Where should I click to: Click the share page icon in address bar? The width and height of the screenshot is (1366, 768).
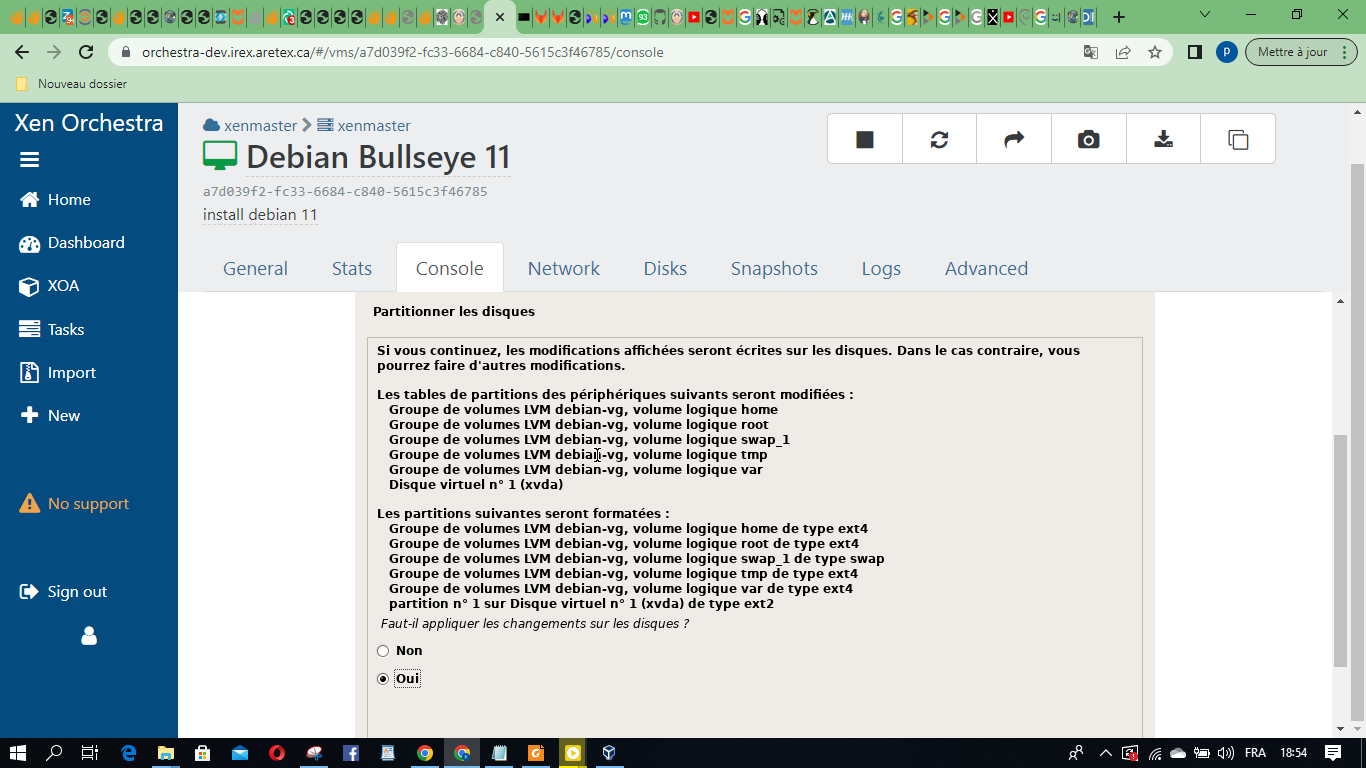click(x=1123, y=52)
